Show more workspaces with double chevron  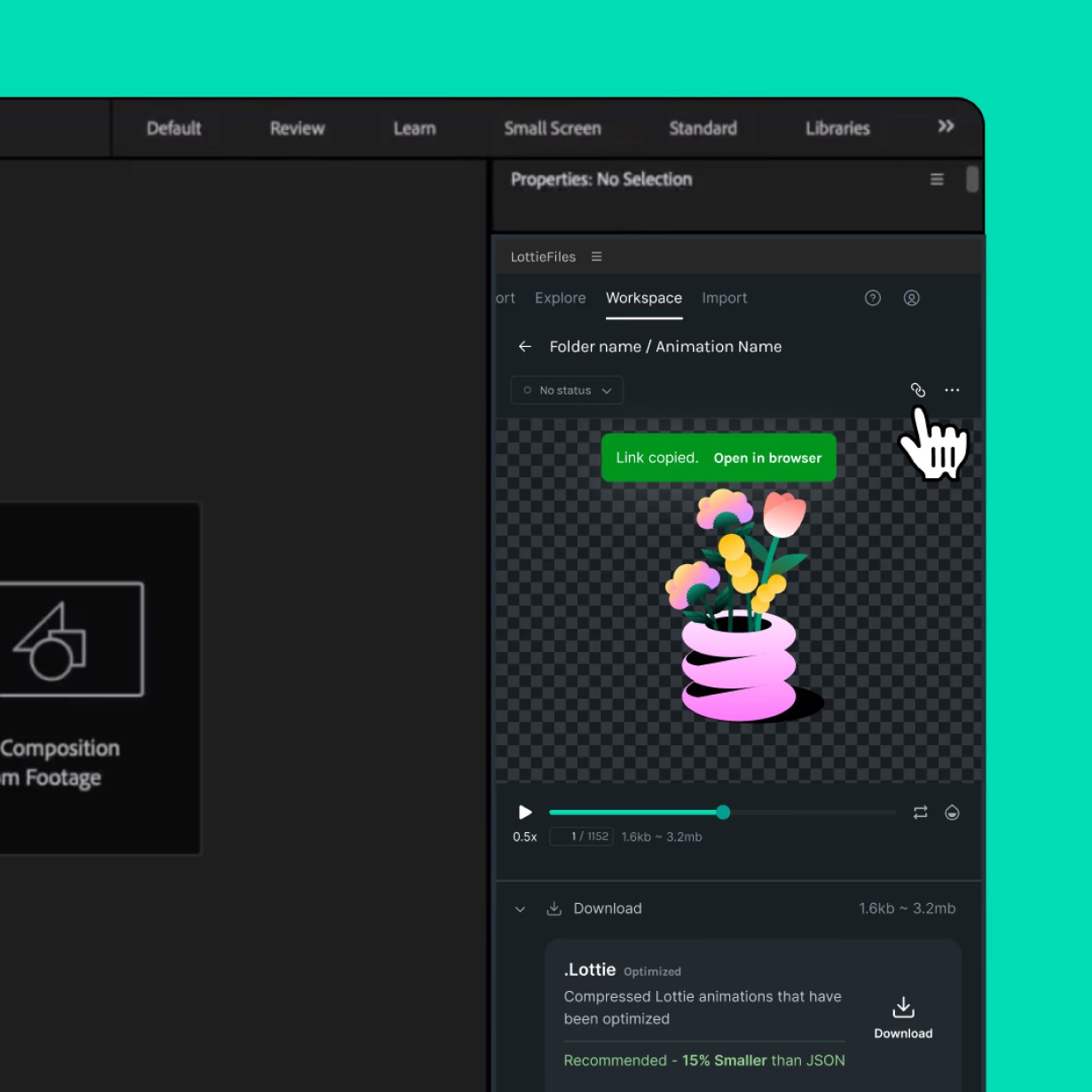946,126
